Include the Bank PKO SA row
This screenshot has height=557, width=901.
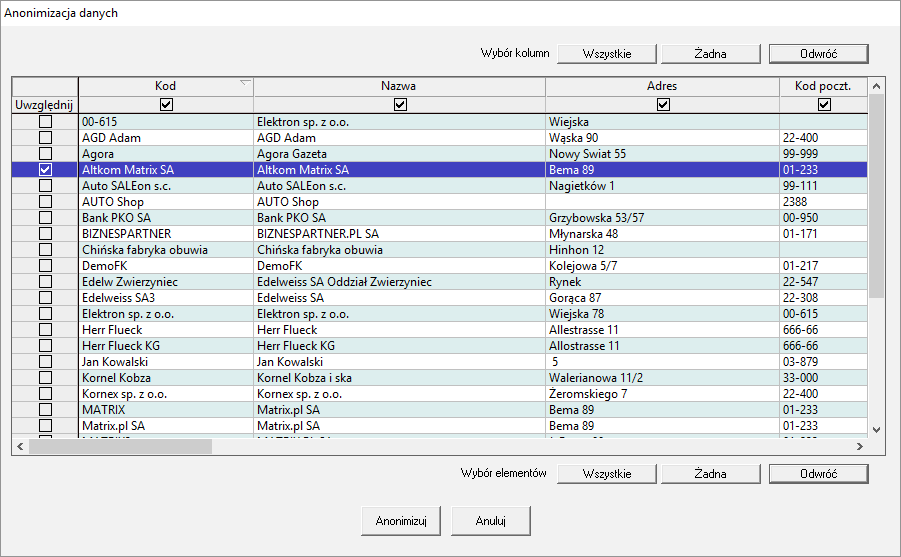45,217
